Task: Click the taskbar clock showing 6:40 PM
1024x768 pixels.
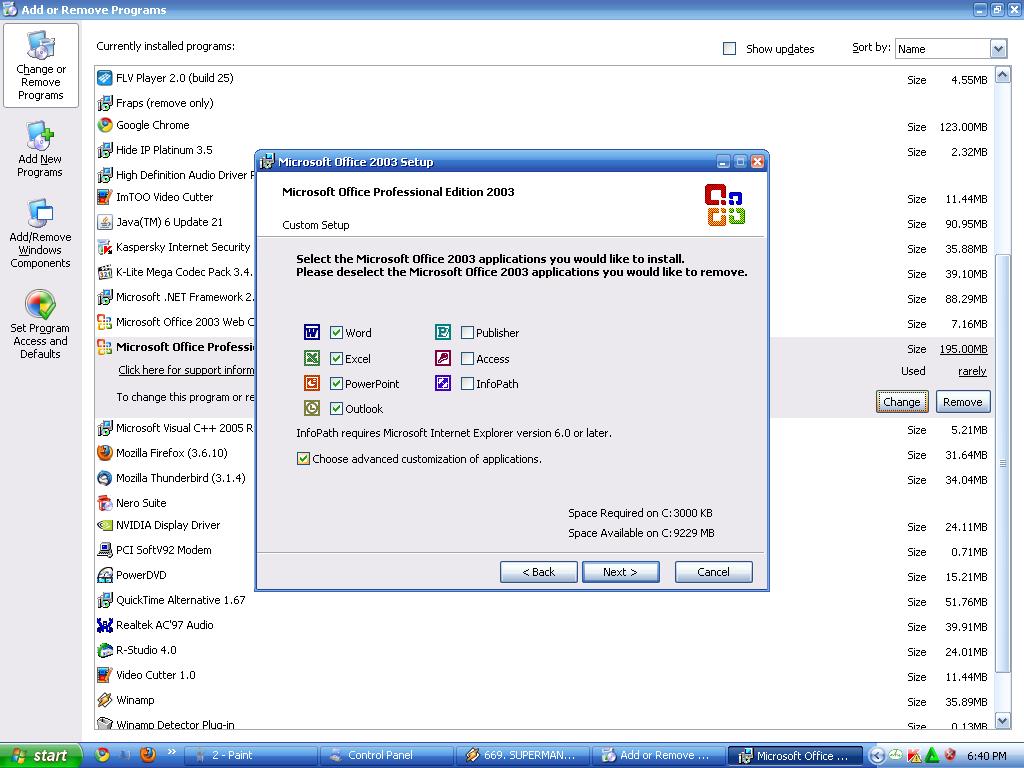Action: click(986, 756)
